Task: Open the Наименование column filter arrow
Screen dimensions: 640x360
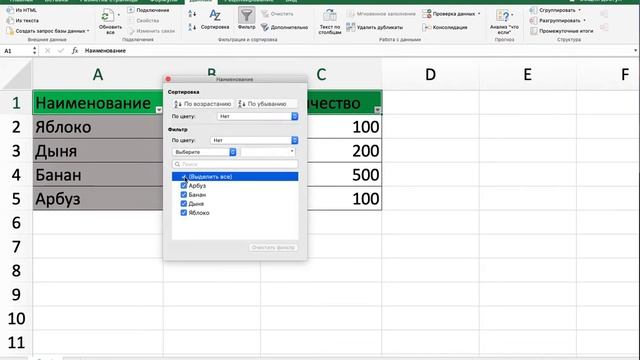Action: 159,110
